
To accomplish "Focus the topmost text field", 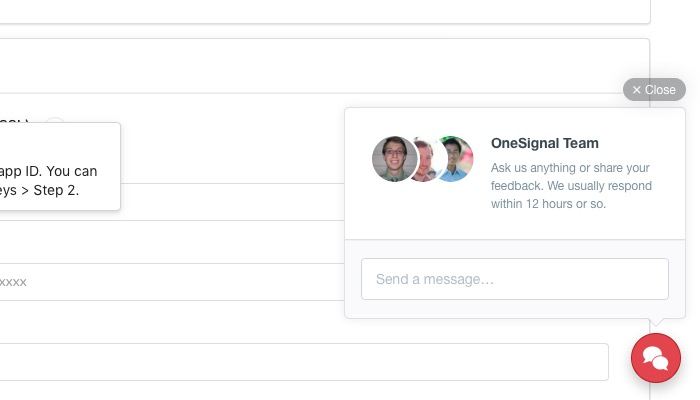I will click(320, 10).
